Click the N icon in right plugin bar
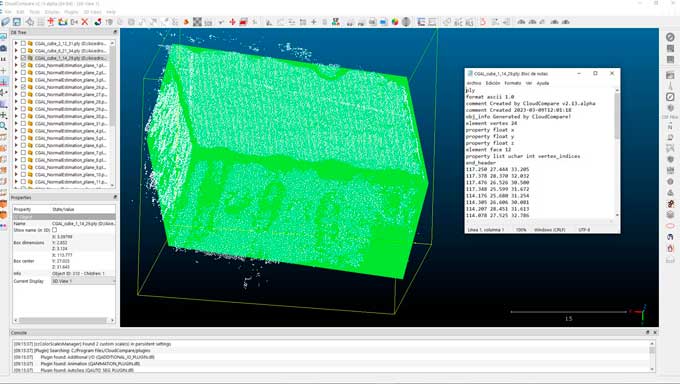680x384 pixels. tap(670, 127)
